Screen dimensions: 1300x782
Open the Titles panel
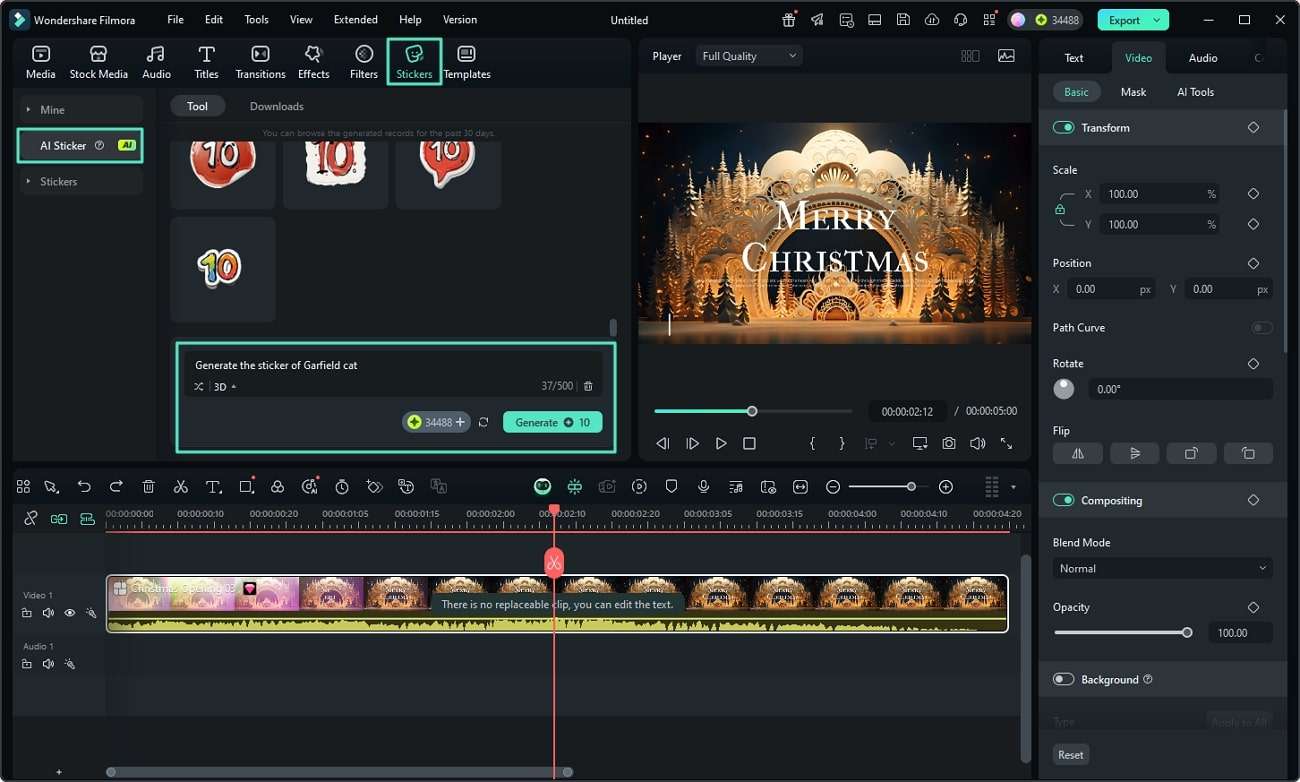(x=207, y=62)
